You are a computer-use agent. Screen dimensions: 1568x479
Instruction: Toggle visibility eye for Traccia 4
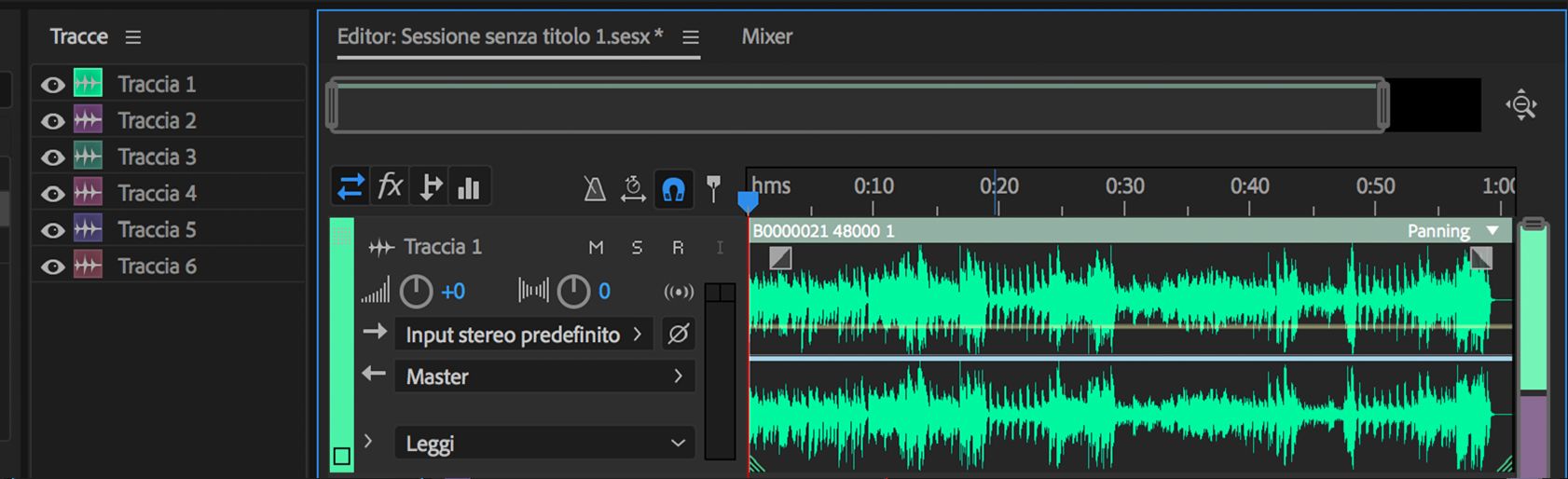pos(53,194)
